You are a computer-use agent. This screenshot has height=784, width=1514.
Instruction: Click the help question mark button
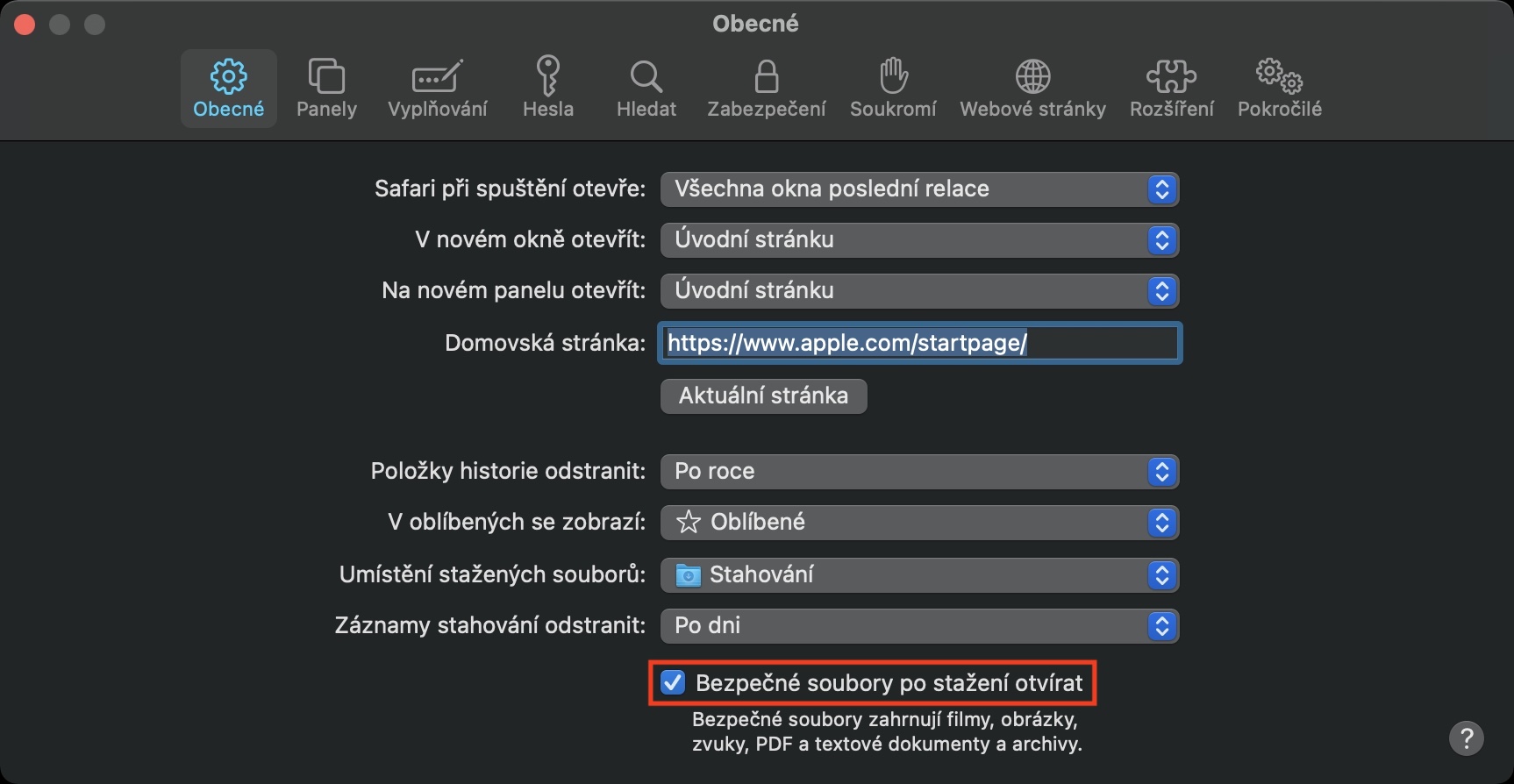coord(1466,738)
